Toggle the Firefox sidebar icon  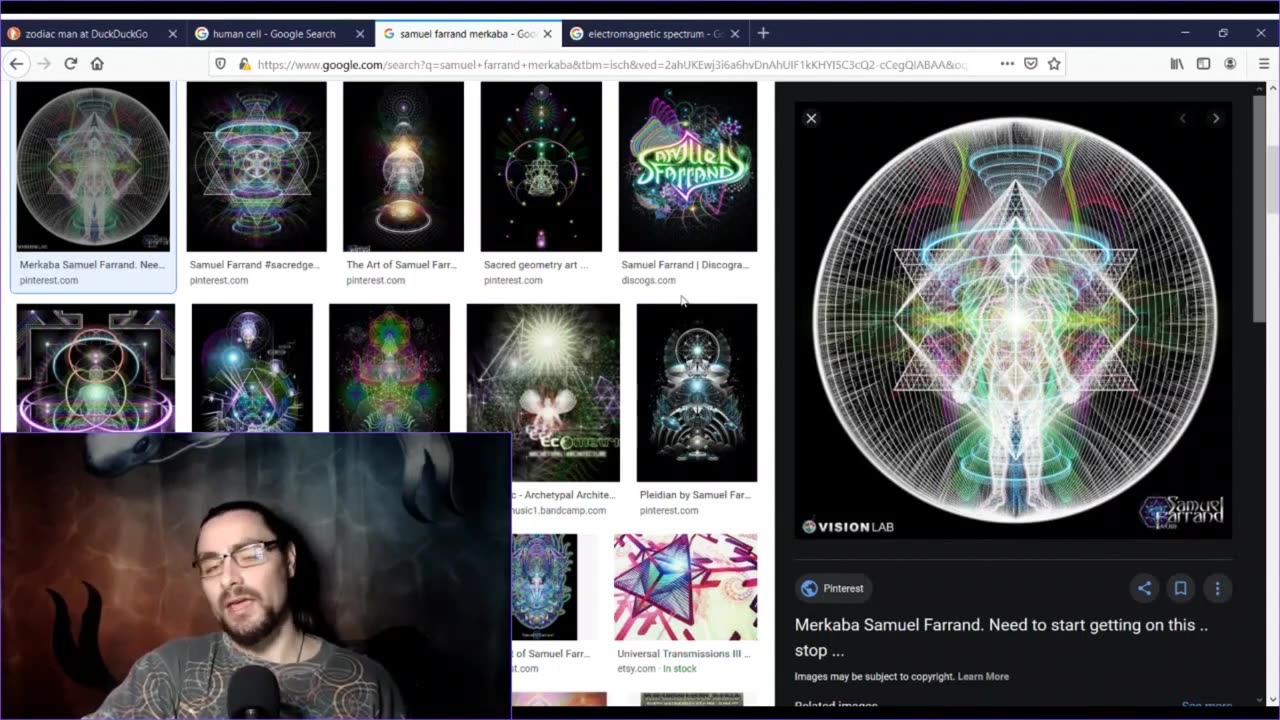tap(1203, 64)
